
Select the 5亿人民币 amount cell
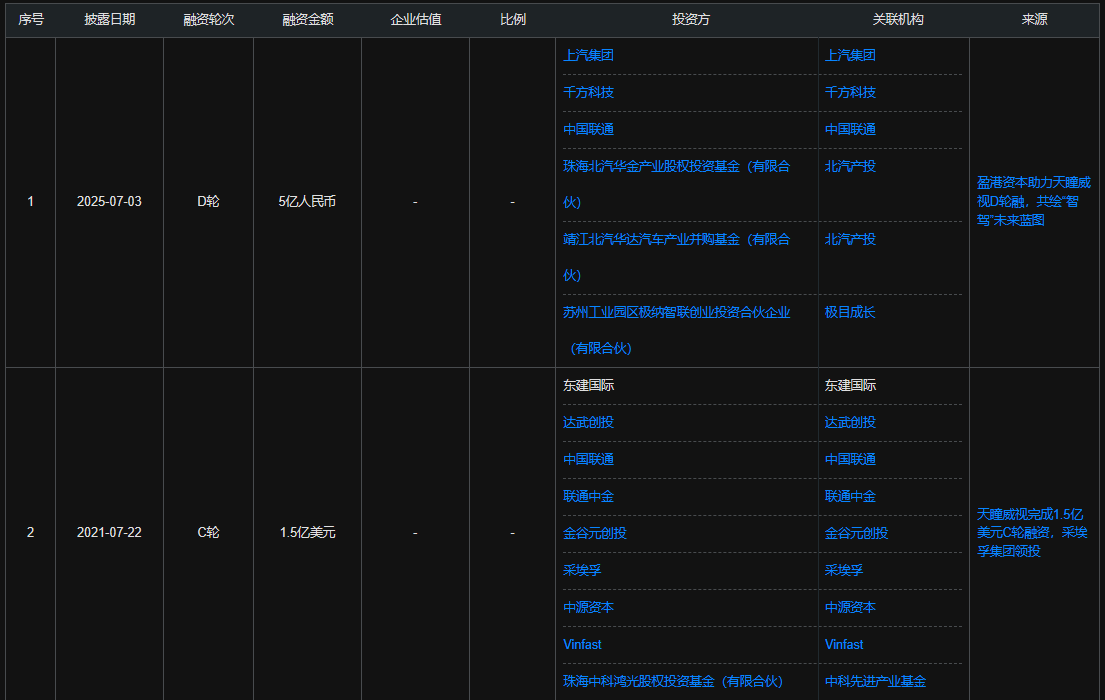[x=307, y=202]
